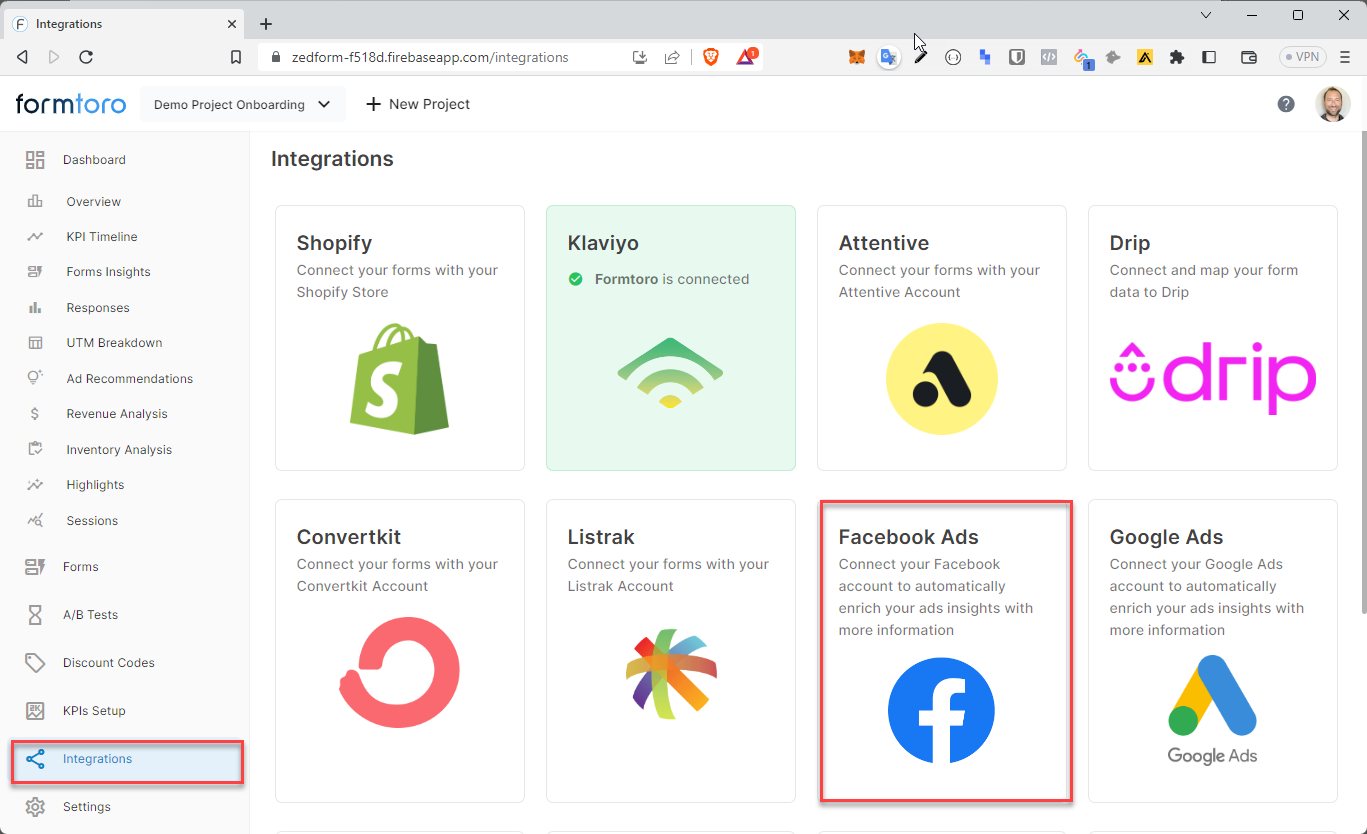Open Revenue Analysis in the sidebar
The width and height of the screenshot is (1367, 834).
pyautogui.click(x=117, y=414)
